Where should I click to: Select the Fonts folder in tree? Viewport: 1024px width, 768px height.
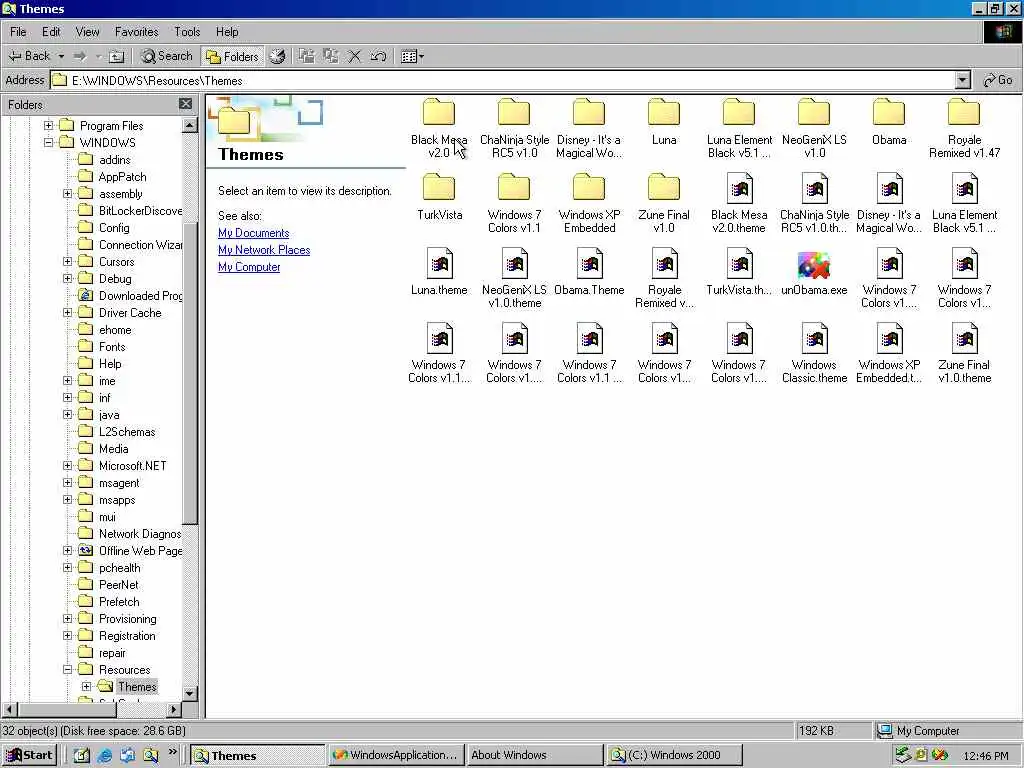point(112,347)
